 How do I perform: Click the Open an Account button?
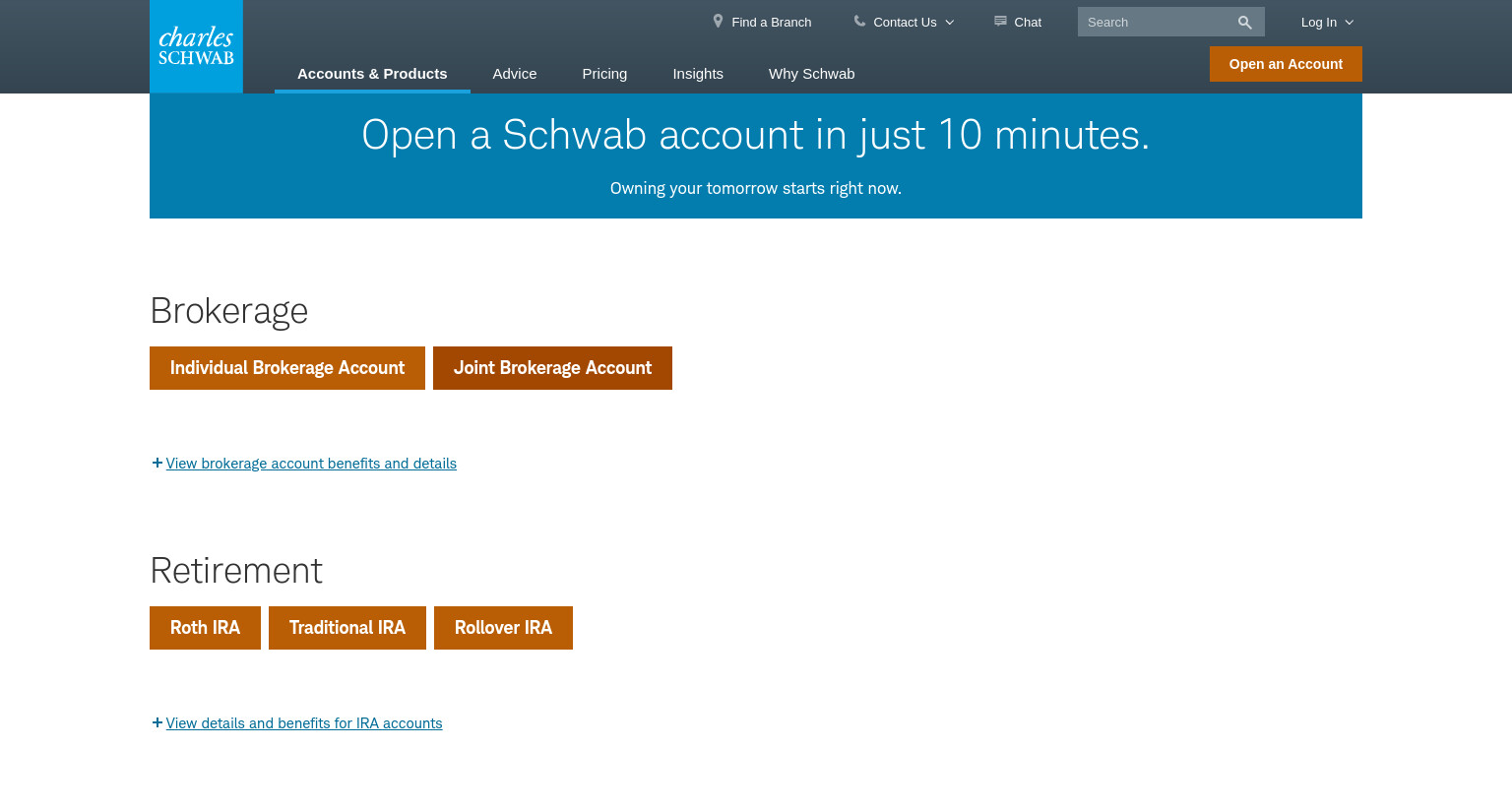(1286, 64)
